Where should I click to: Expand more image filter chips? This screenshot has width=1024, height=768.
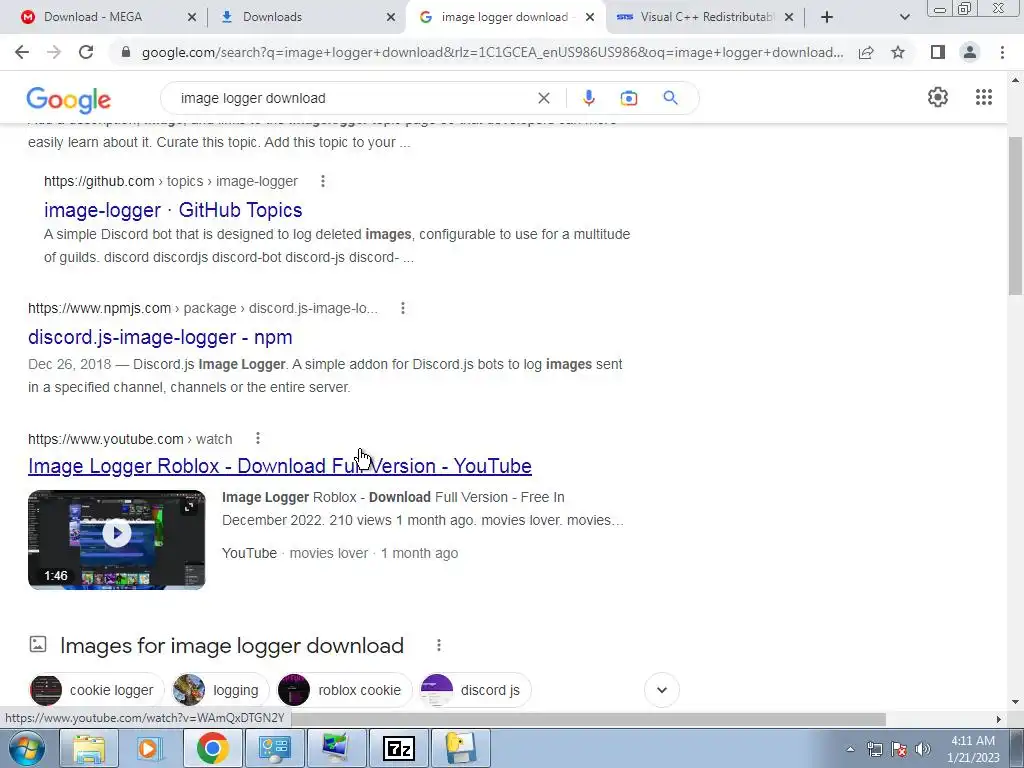coord(662,690)
